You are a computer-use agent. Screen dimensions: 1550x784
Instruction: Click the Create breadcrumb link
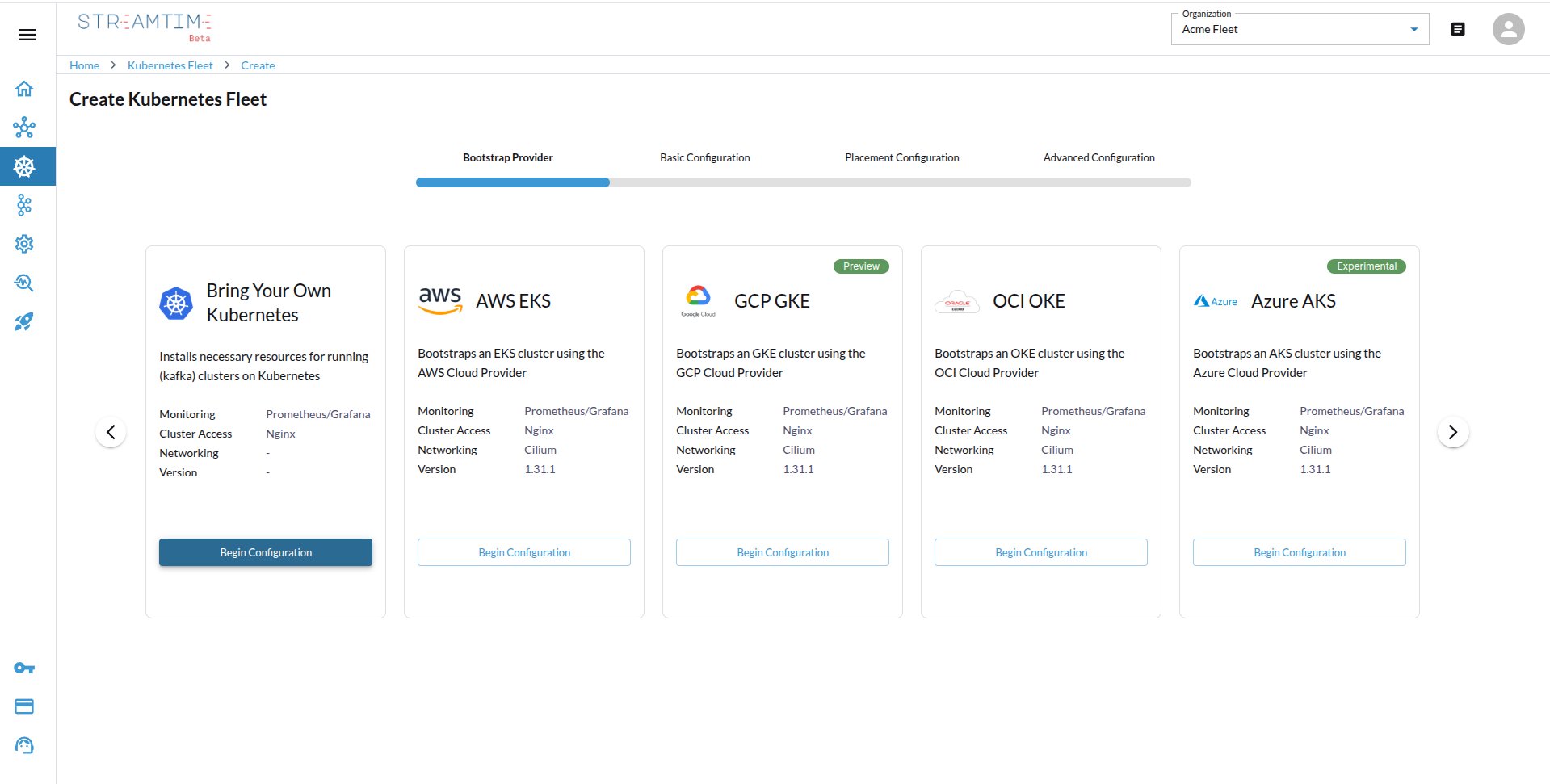(258, 65)
